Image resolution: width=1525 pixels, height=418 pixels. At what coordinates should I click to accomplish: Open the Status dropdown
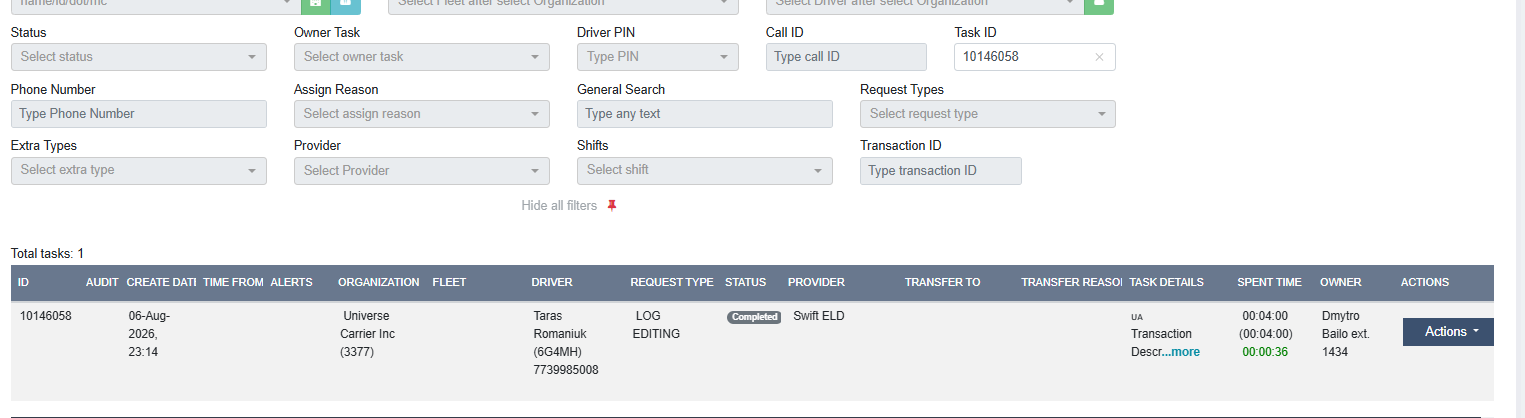[x=139, y=57]
